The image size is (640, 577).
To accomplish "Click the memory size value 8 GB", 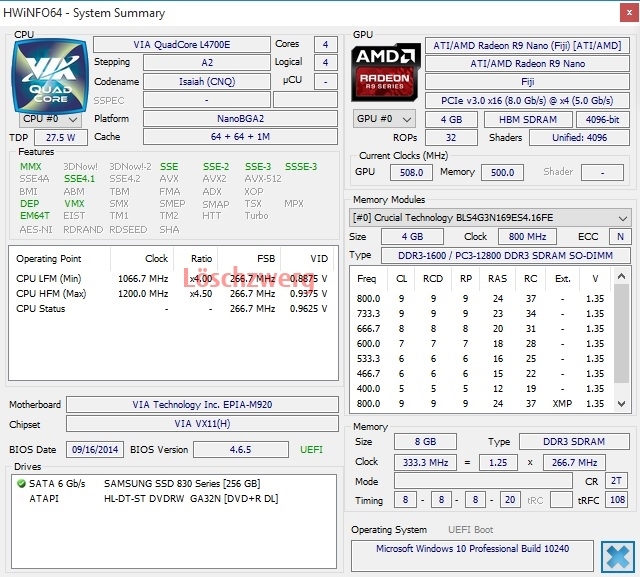I will tap(425, 442).
